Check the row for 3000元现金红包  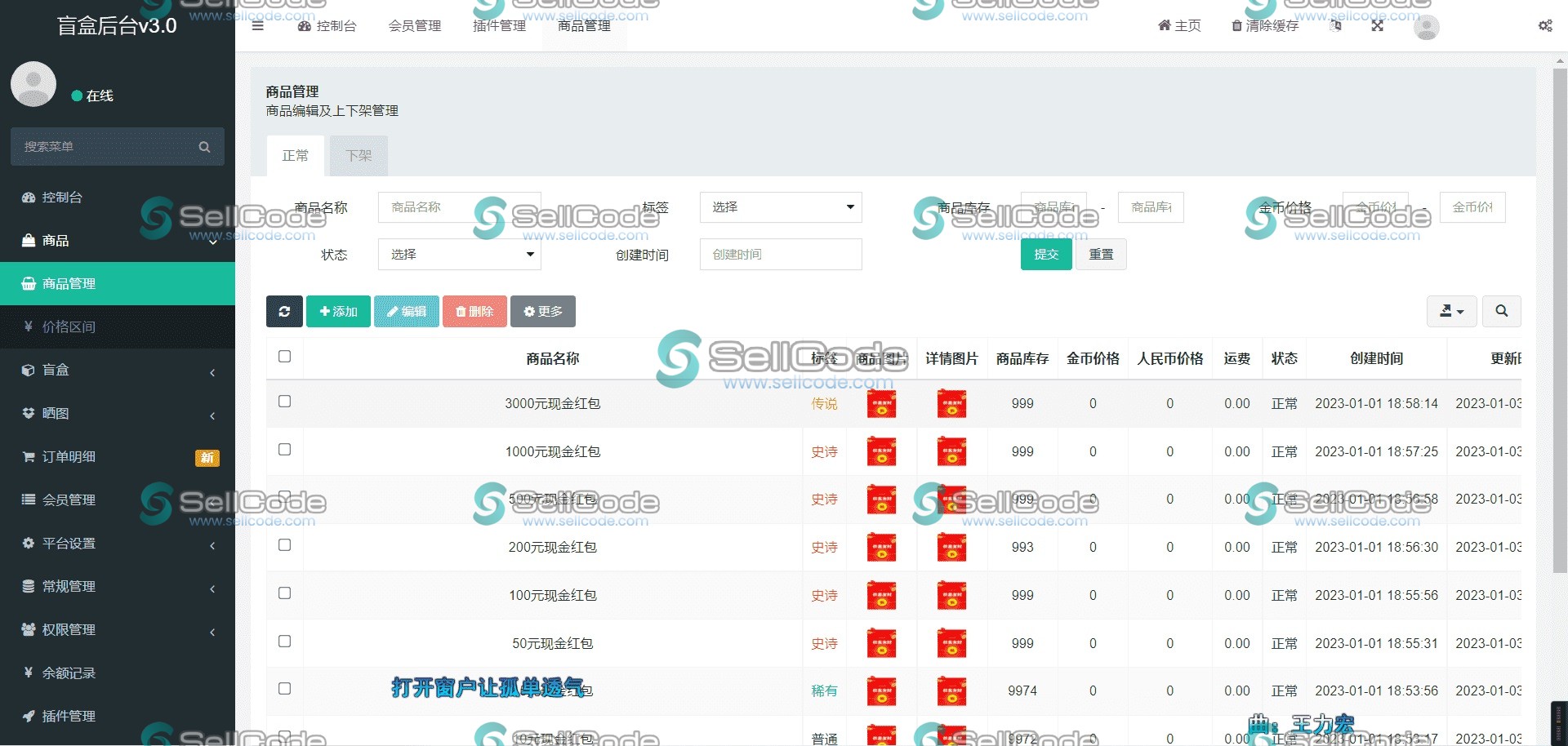(x=284, y=402)
